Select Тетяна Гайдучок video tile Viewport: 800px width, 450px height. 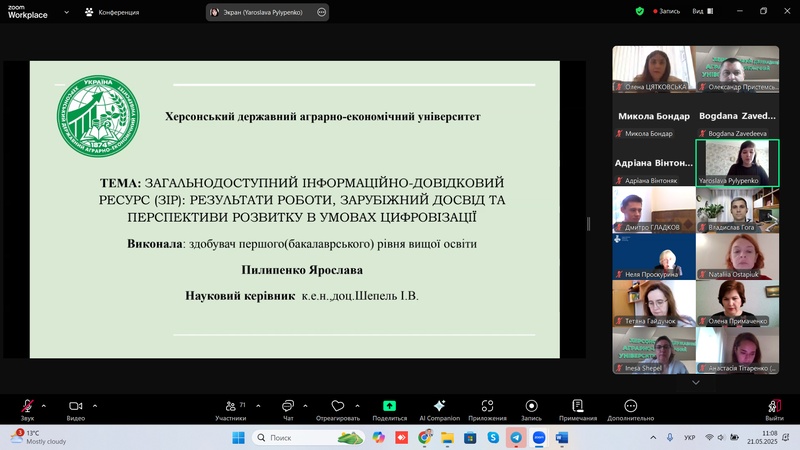point(654,304)
